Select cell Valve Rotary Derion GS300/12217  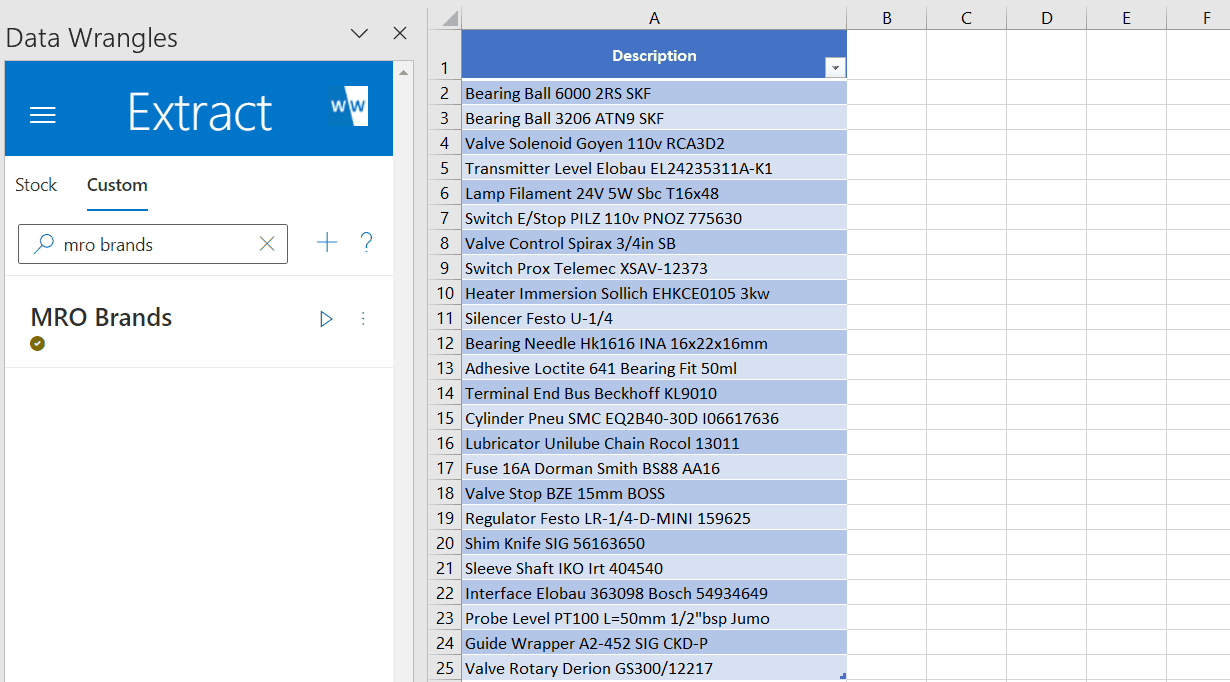[654, 668]
